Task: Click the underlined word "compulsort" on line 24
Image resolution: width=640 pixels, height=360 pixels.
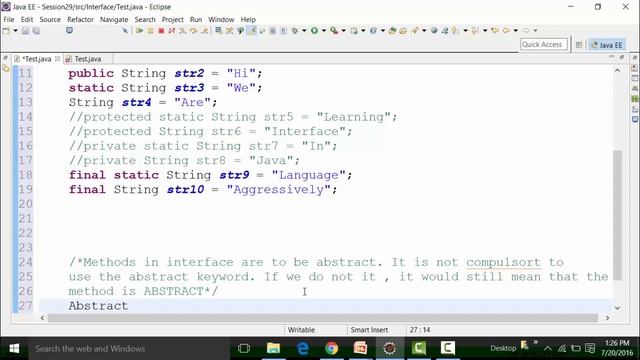Action: tap(503, 262)
